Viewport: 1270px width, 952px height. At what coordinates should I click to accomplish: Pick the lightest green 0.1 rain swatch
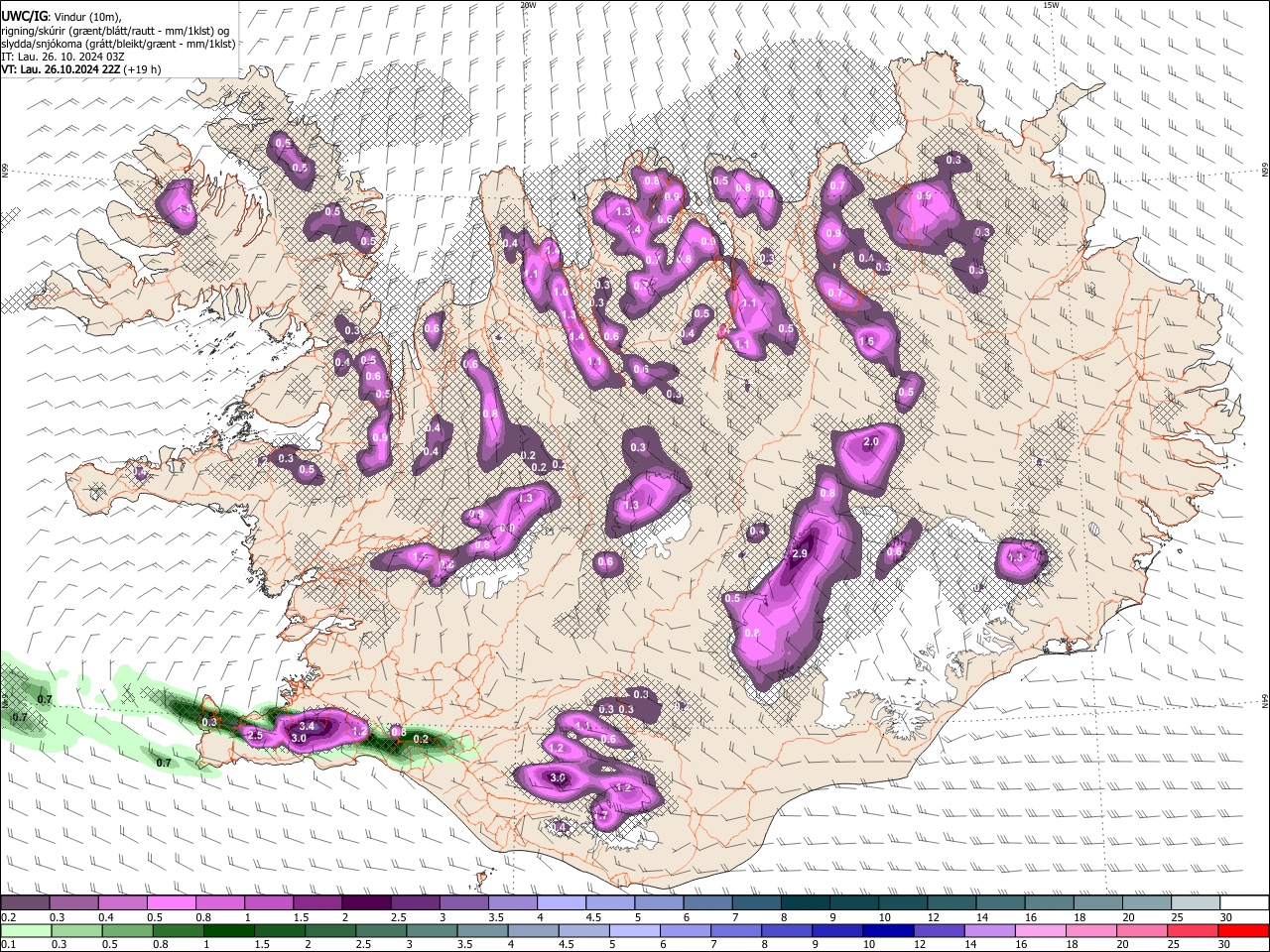25,931
